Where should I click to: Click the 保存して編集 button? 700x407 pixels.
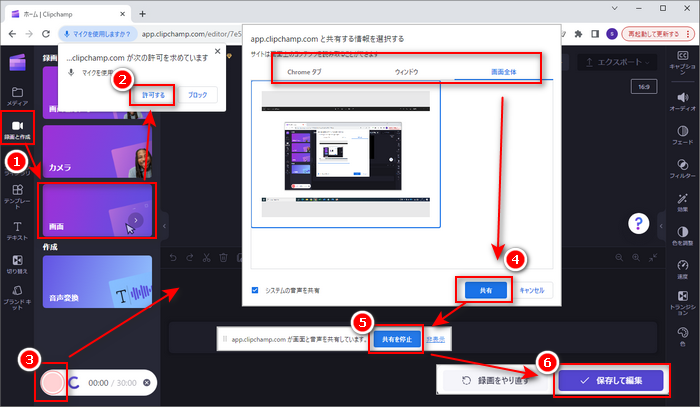click(x=612, y=380)
